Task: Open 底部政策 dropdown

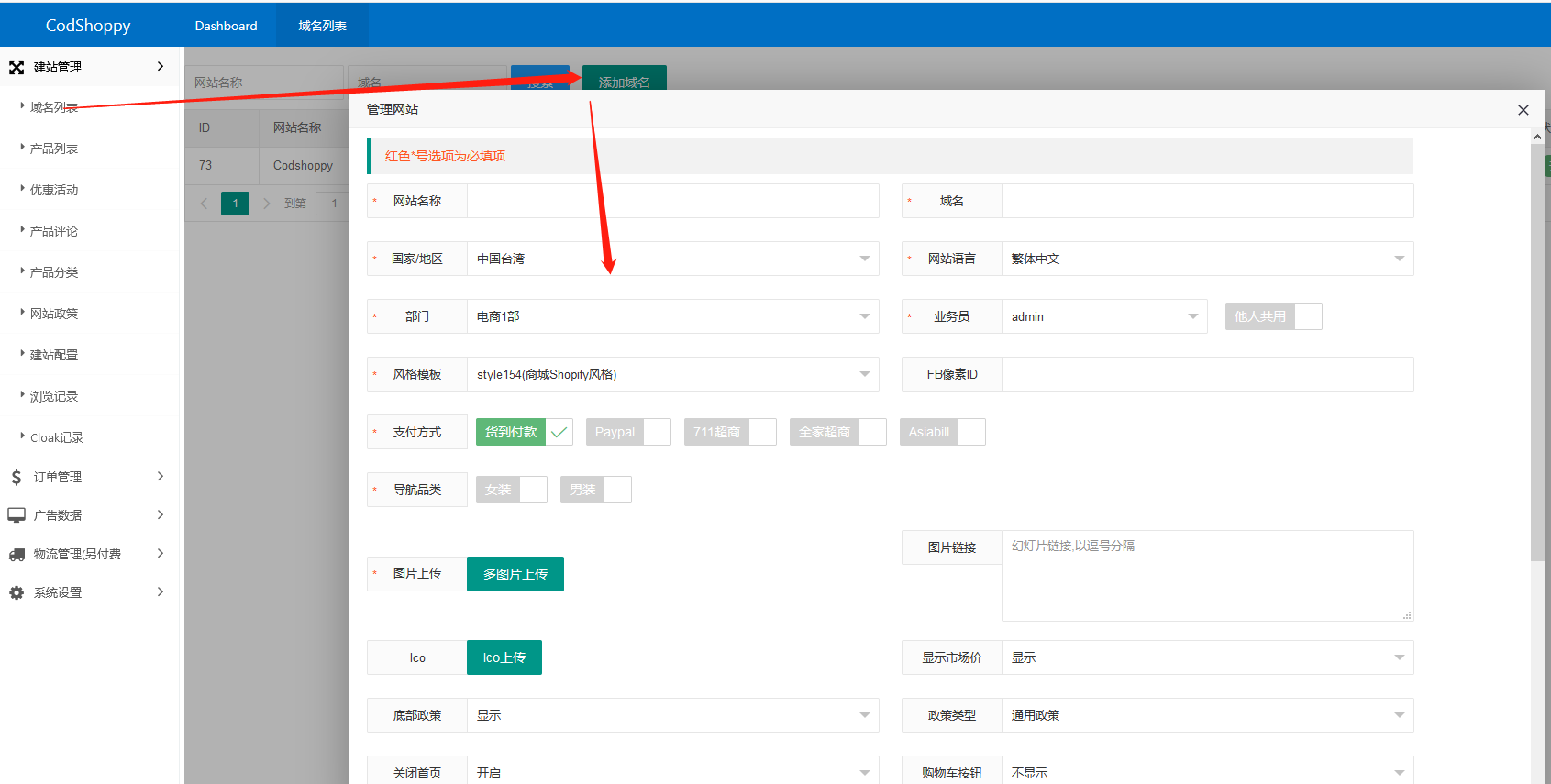Action: 673,715
